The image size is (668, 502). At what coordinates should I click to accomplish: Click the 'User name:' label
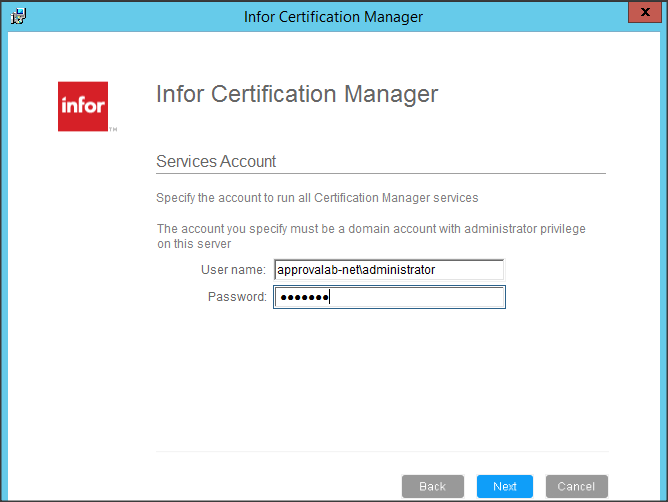[x=233, y=270]
